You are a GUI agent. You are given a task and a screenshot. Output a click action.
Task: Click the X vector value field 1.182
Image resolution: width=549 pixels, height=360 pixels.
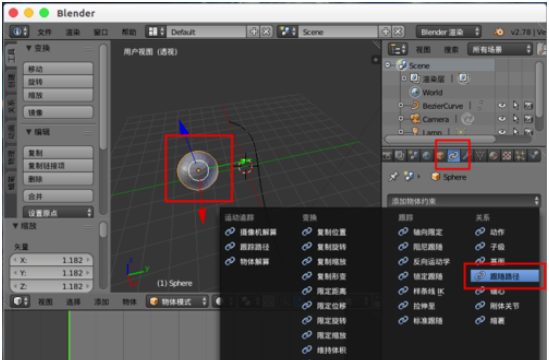51,260
